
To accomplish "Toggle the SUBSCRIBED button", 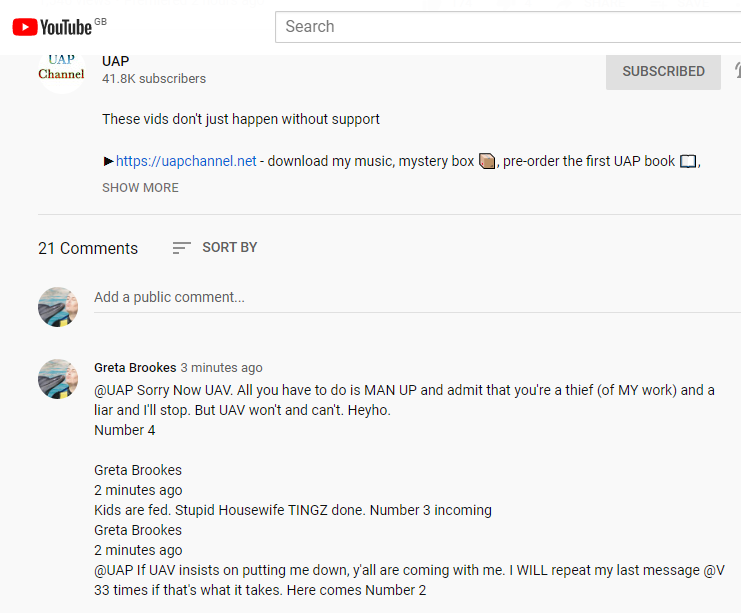I will pos(663,72).
